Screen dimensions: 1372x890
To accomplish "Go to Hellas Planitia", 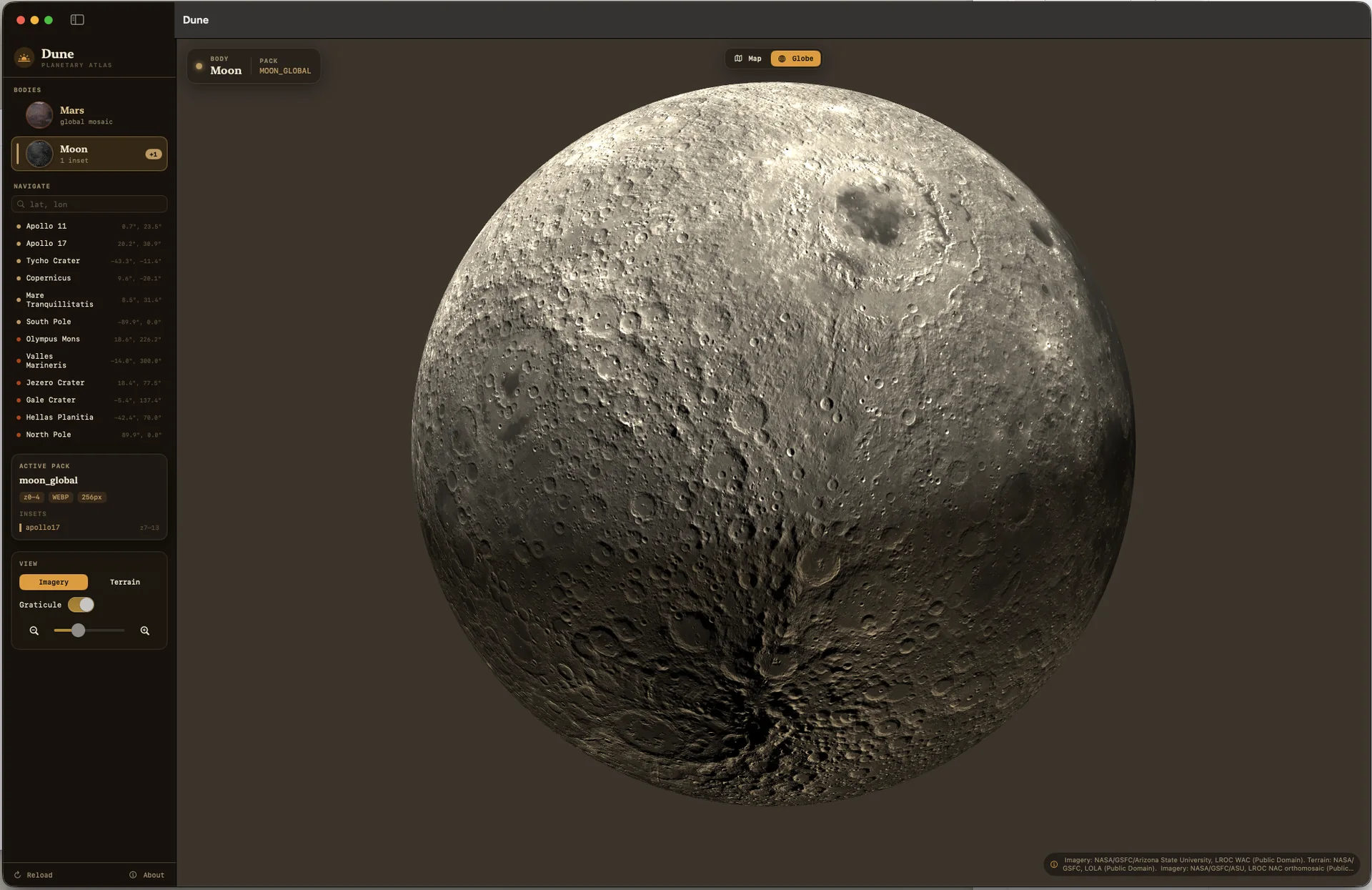I will (89, 417).
